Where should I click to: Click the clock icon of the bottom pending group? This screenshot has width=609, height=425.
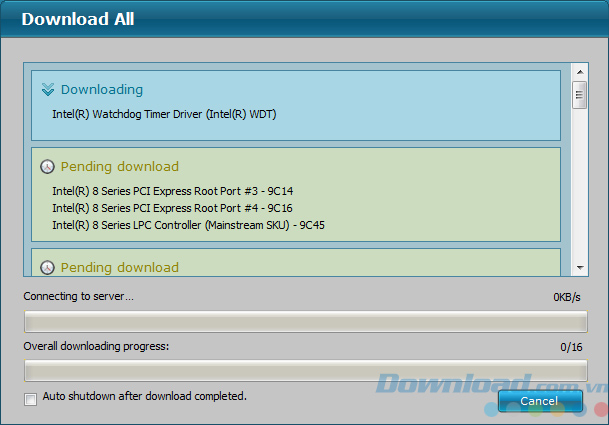coord(47,268)
